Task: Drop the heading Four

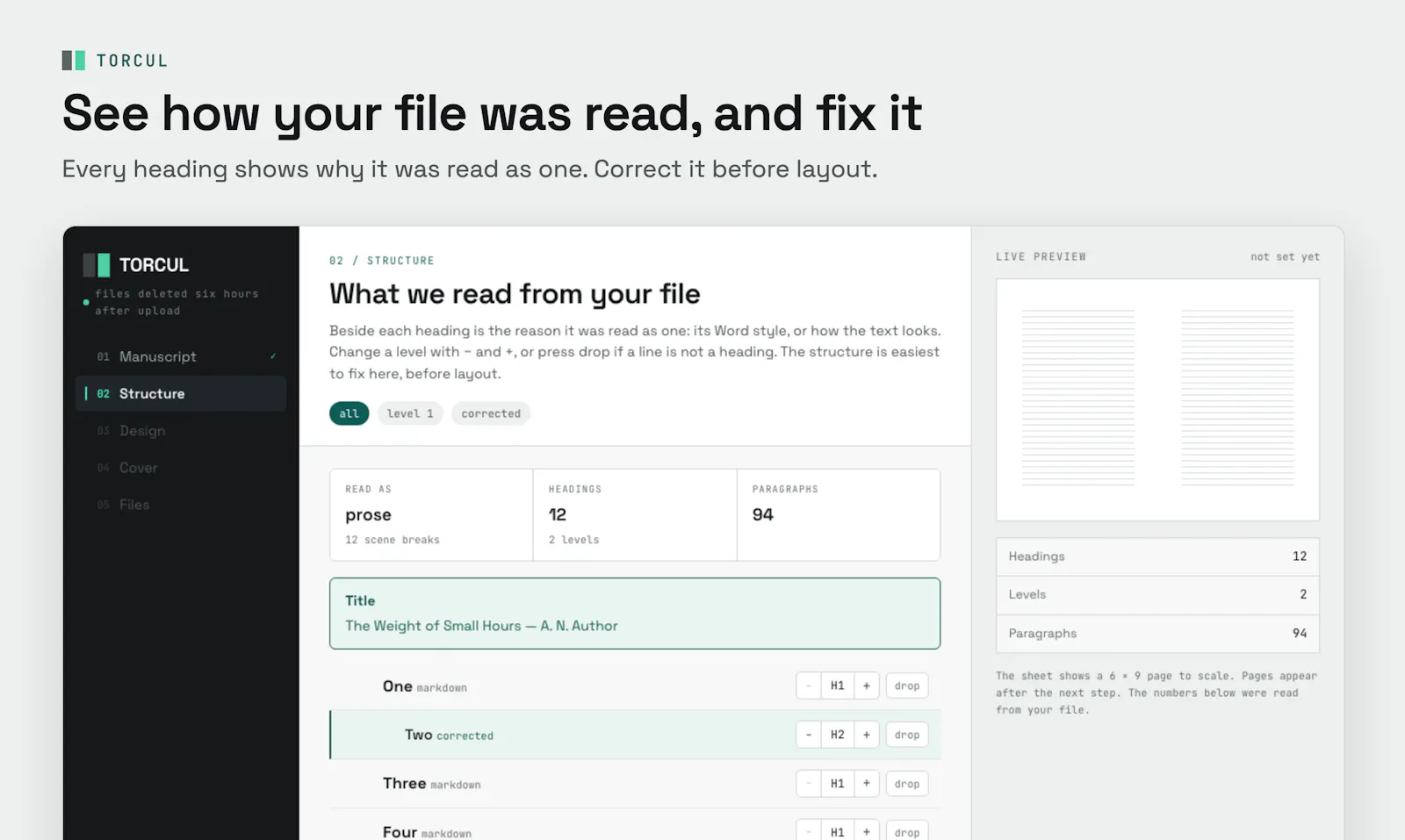Action: point(907,831)
